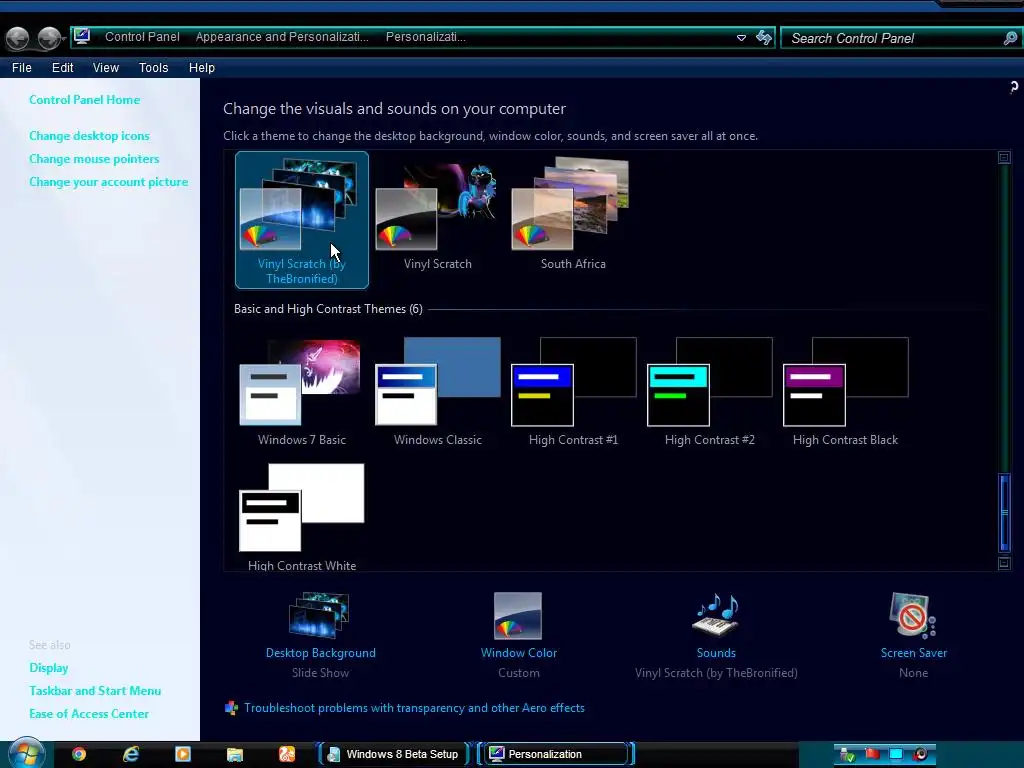
Task: Click the volume tray icon
Action: pyautogui.click(x=920, y=754)
